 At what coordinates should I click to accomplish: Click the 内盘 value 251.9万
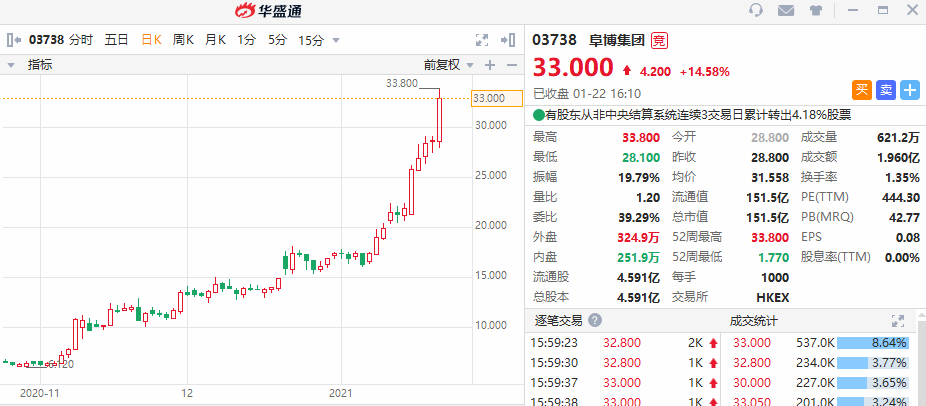coord(640,257)
